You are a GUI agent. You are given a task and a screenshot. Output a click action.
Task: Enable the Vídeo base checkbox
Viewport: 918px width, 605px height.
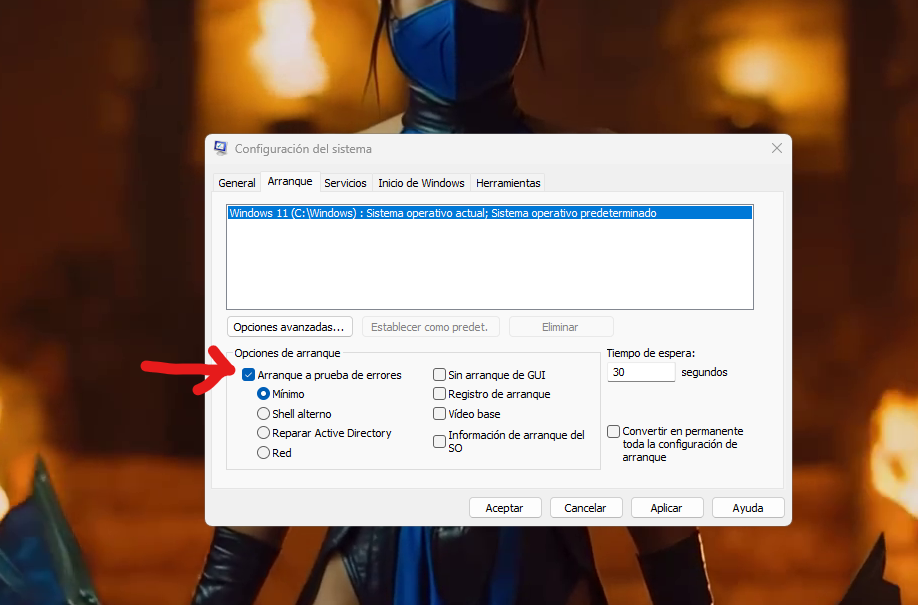point(440,414)
